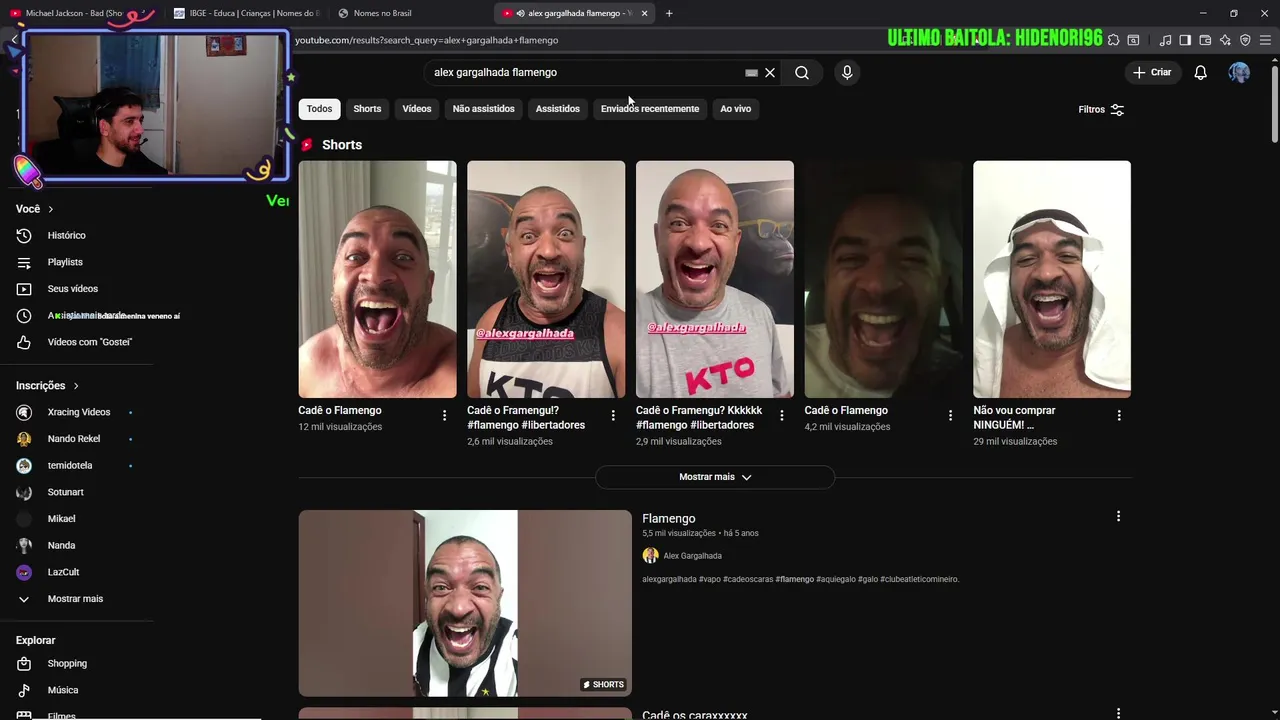Click the browser address bar URL

click(x=426, y=40)
